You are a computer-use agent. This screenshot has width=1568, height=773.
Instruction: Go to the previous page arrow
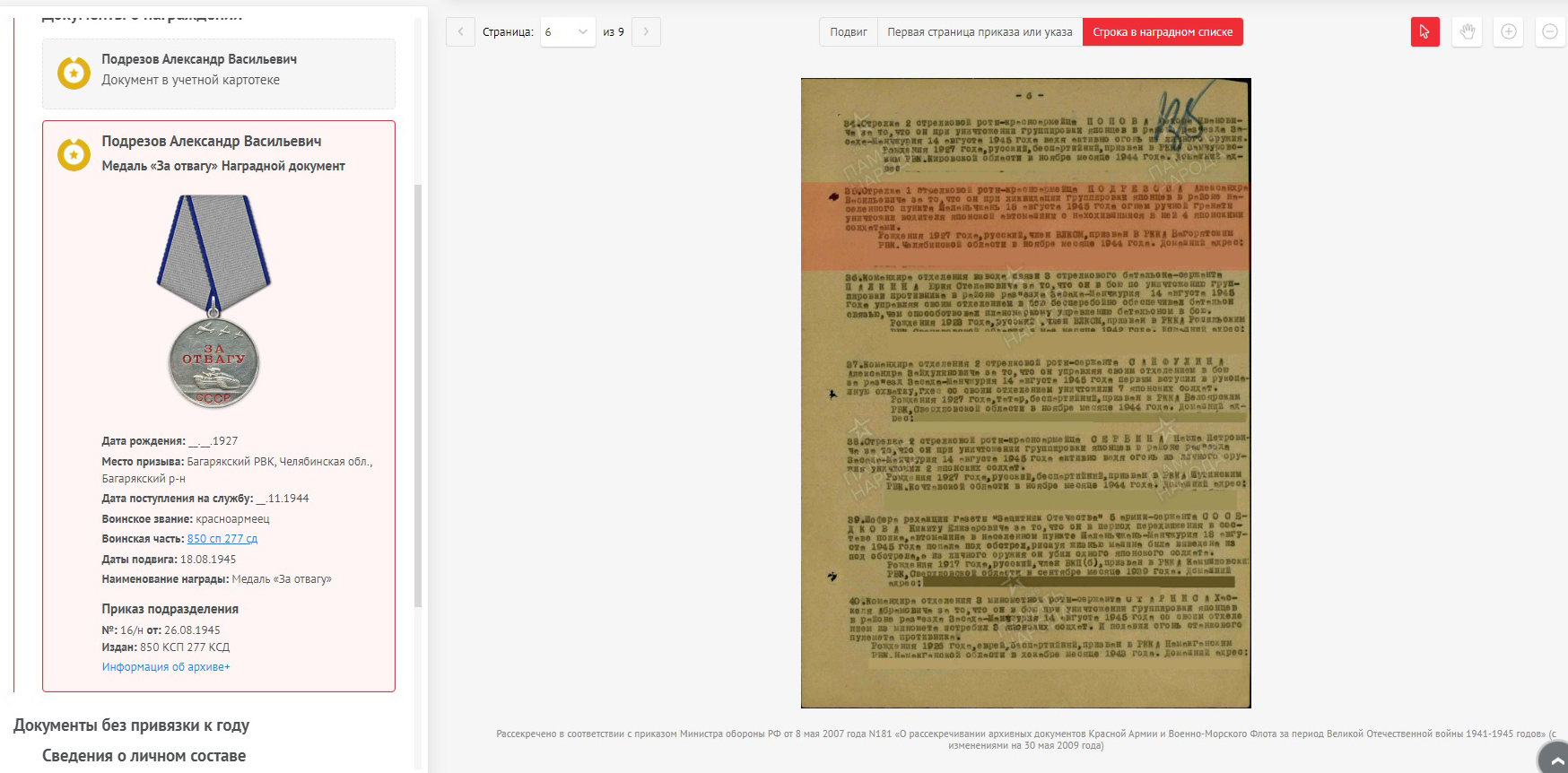tap(460, 32)
